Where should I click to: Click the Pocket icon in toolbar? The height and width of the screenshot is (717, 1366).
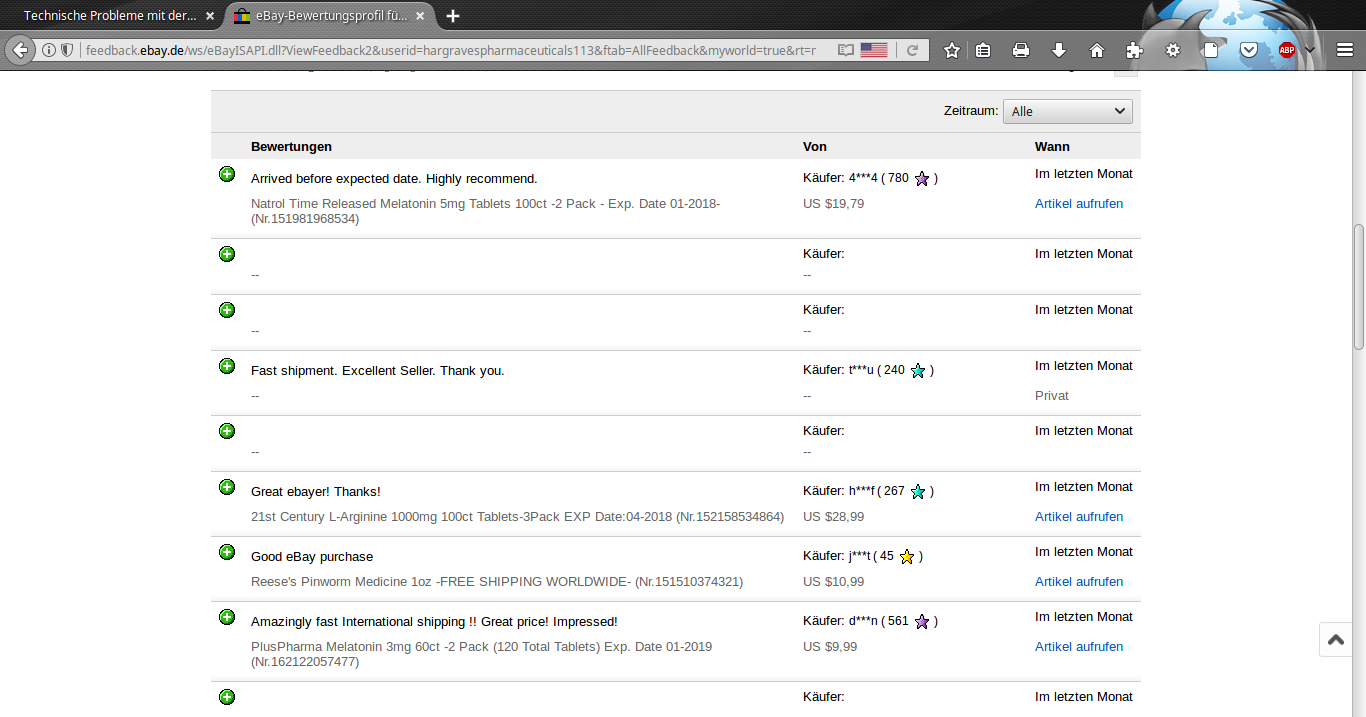point(1249,50)
